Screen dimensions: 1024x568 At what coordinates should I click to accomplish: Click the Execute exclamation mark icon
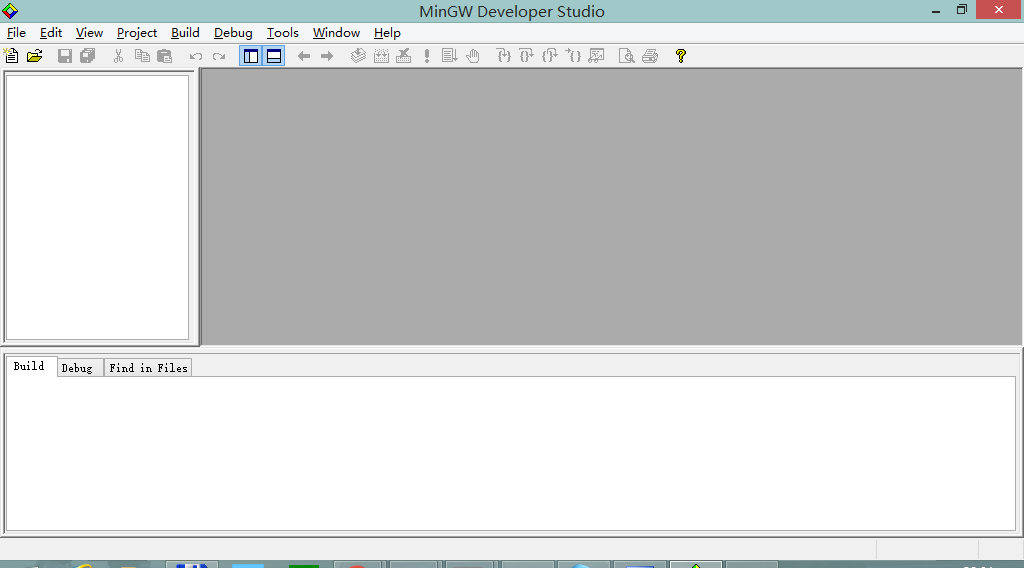point(427,56)
